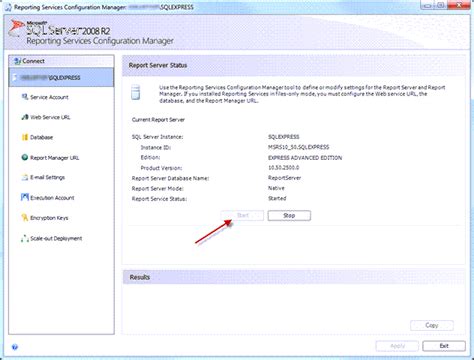Click the Encryption Keys key icon
The image size is (474, 360).
click(25, 218)
